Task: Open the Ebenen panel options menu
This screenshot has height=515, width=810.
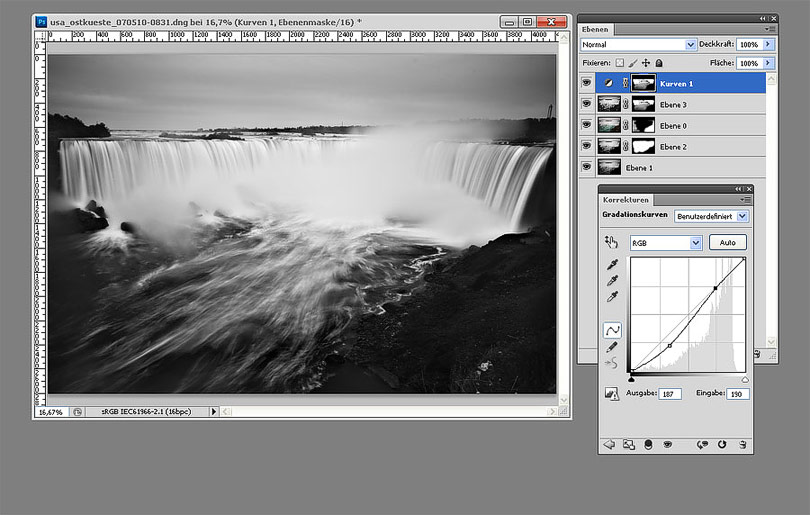Action: (x=770, y=29)
